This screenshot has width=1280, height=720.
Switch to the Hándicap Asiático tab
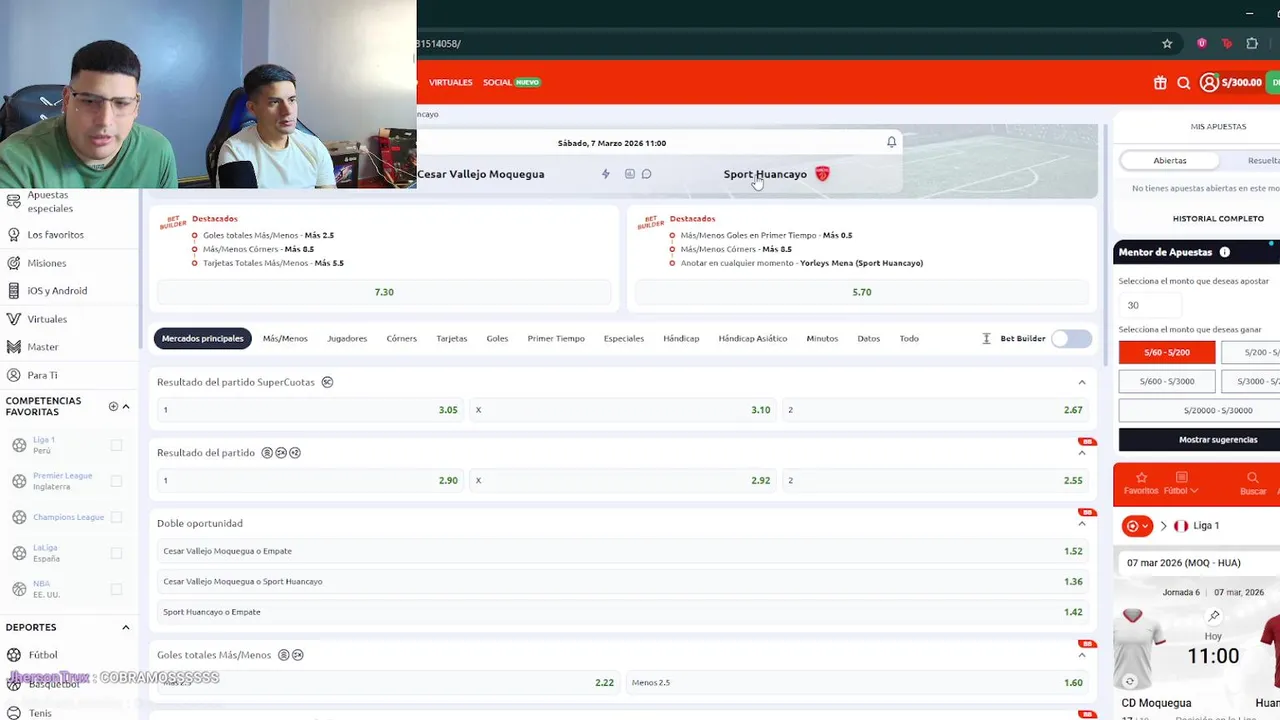click(753, 339)
